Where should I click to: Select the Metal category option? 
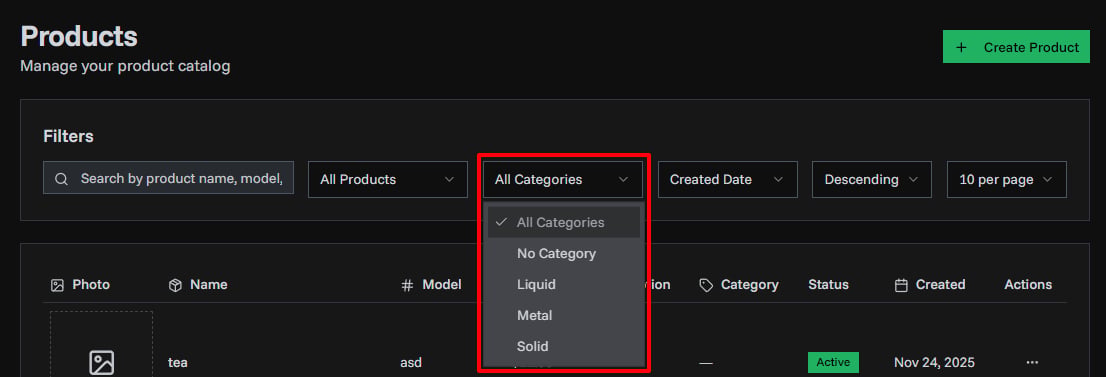(x=564, y=316)
